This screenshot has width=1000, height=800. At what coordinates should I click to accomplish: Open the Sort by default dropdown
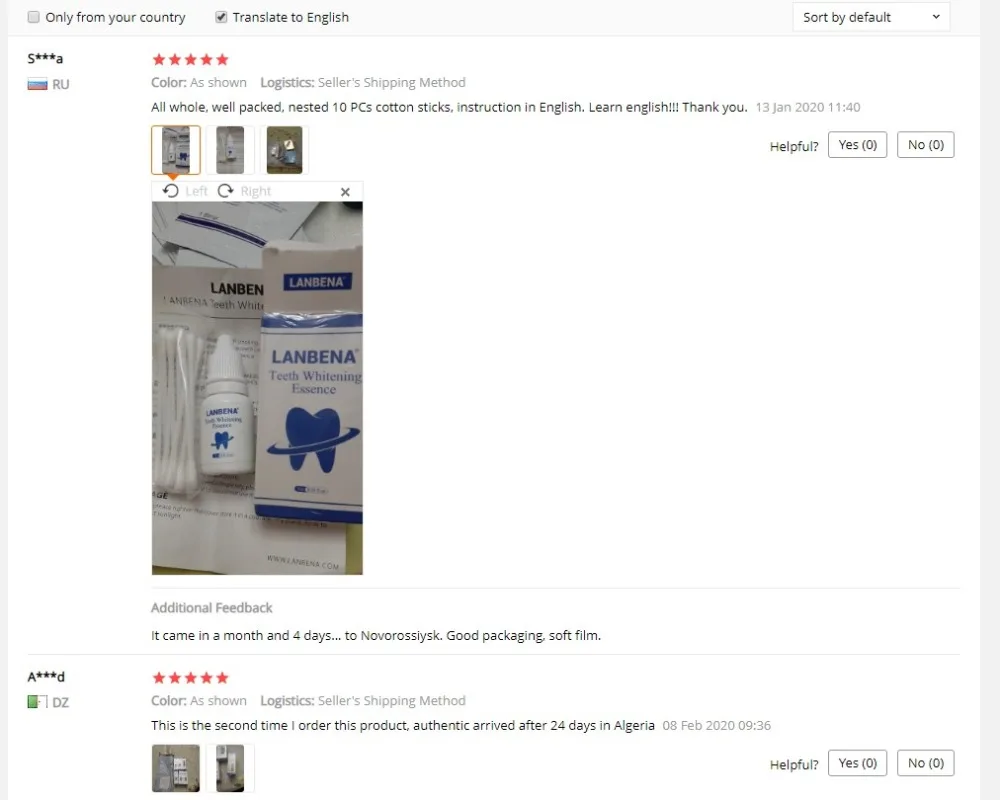(871, 17)
